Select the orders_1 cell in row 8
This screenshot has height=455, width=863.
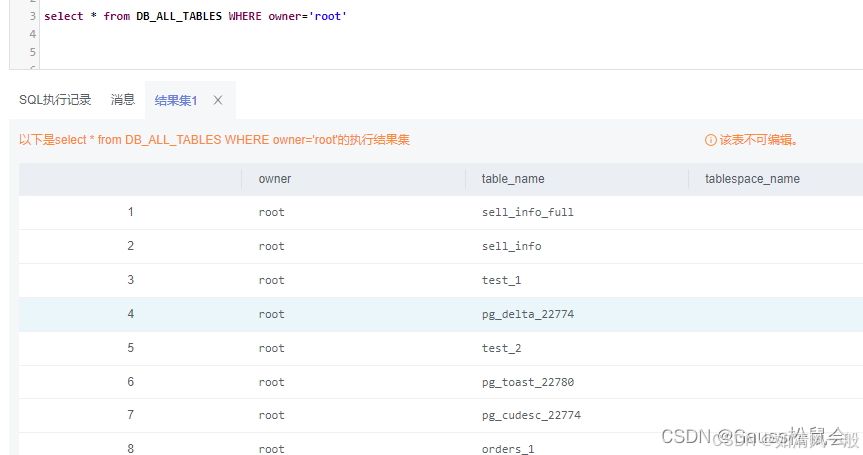tap(508, 449)
